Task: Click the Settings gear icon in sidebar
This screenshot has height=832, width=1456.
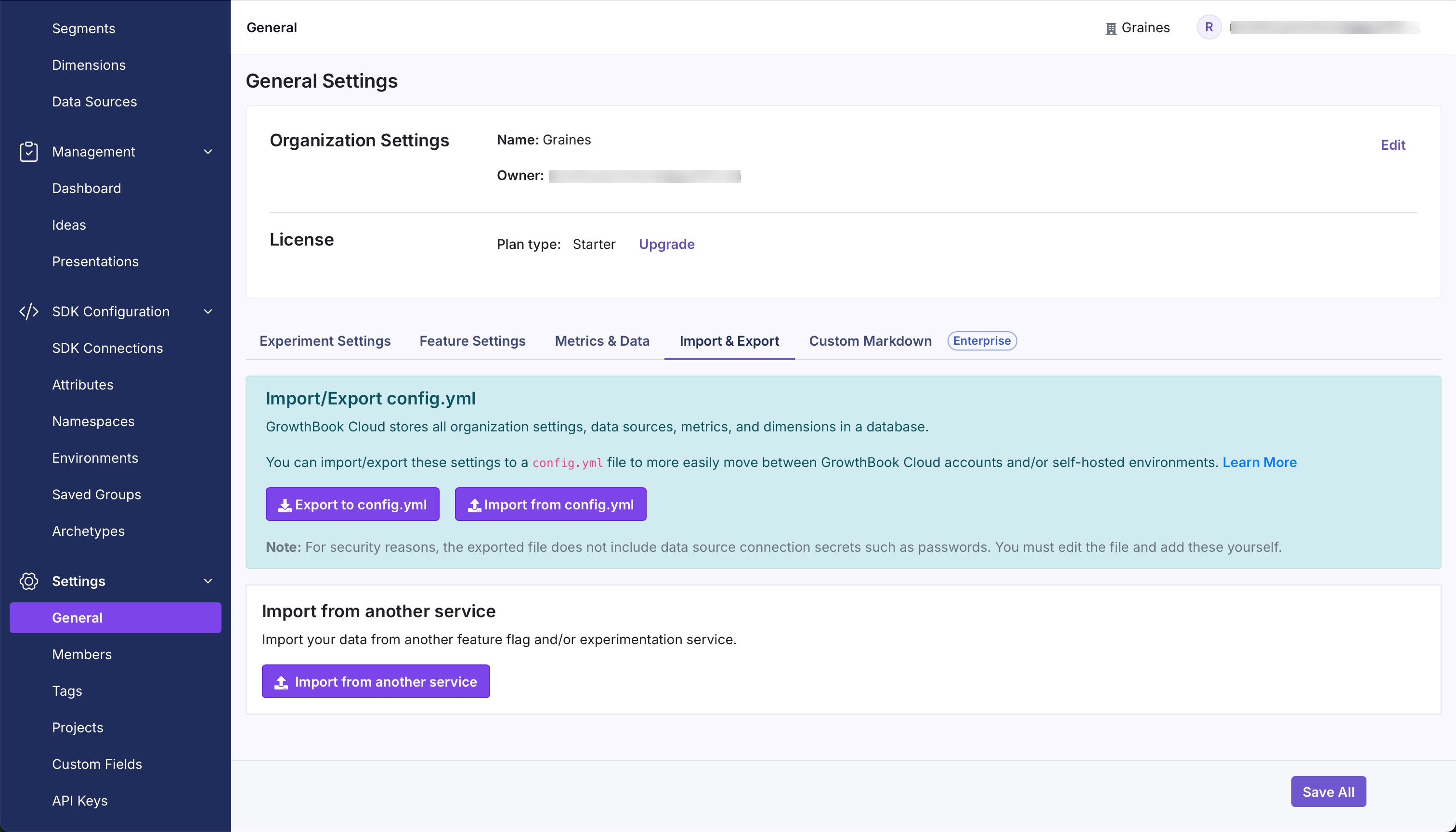Action: point(28,581)
